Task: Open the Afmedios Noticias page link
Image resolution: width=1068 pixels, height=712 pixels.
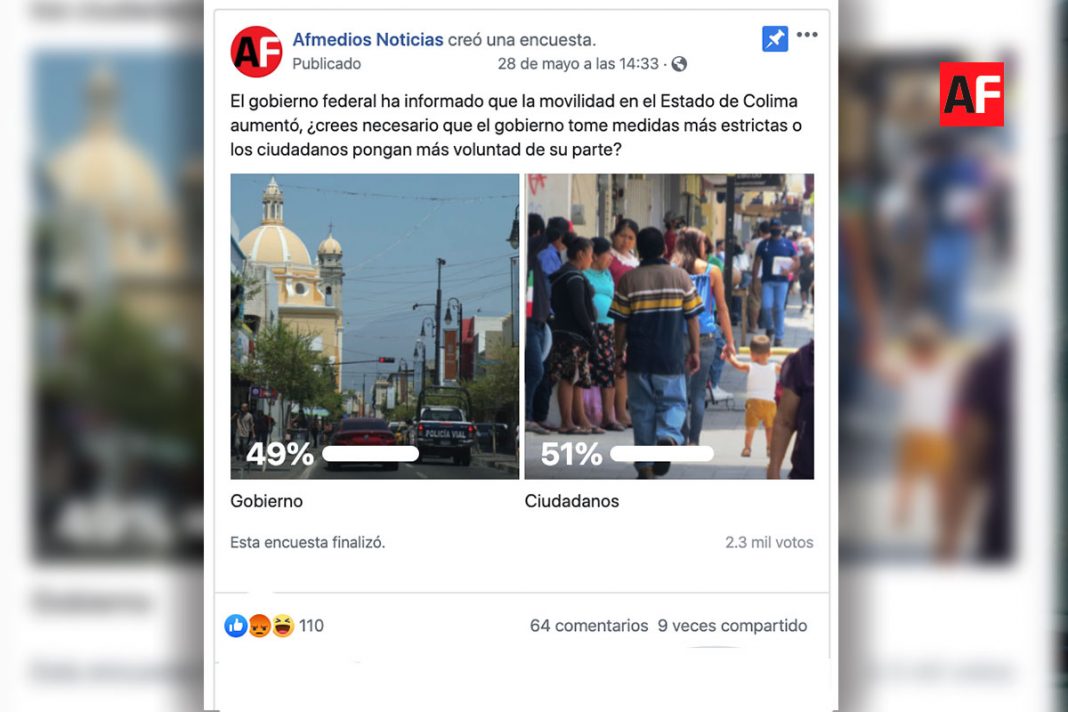Action: coord(368,40)
